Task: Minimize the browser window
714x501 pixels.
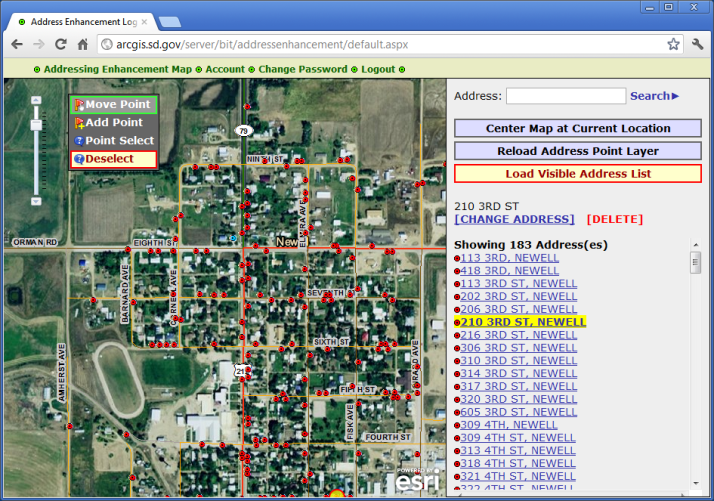Action: [x=650, y=7]
